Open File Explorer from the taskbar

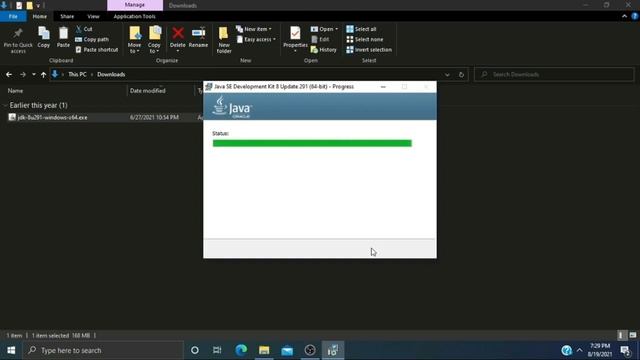click(264, 350)
